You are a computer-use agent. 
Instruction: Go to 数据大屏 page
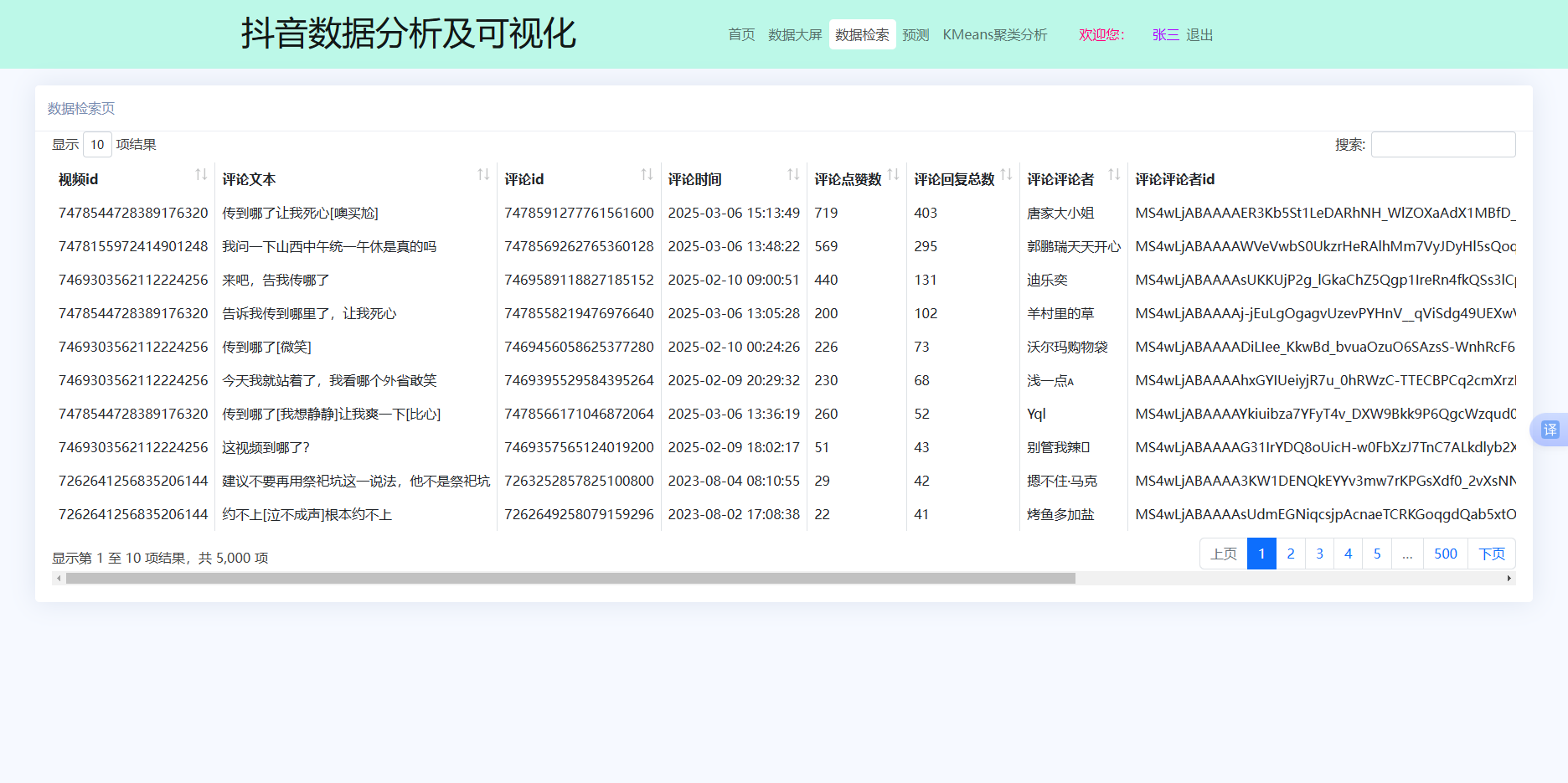pos(795,34)
